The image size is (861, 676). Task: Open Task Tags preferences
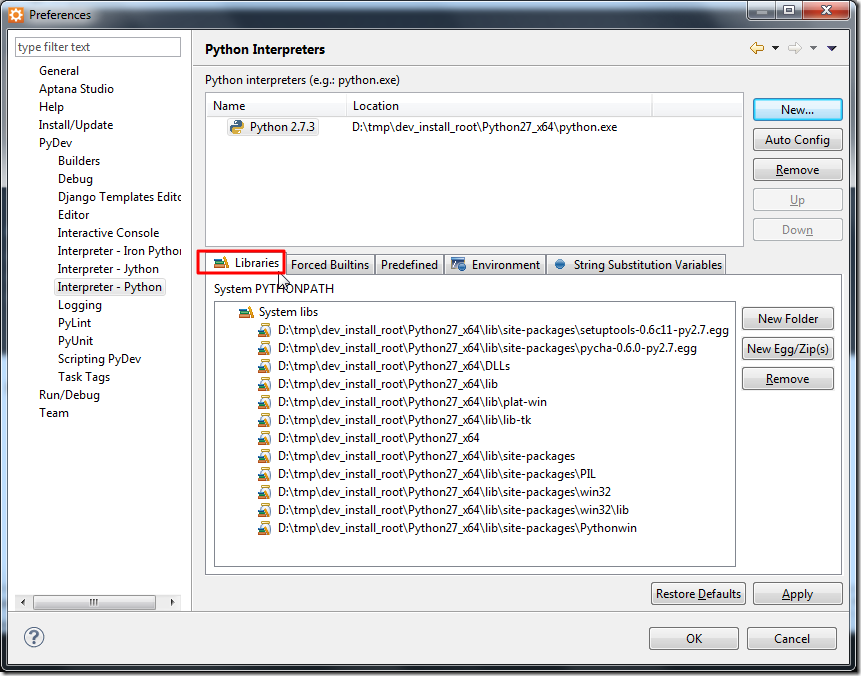pyautogui.click(x=84, y=377)
